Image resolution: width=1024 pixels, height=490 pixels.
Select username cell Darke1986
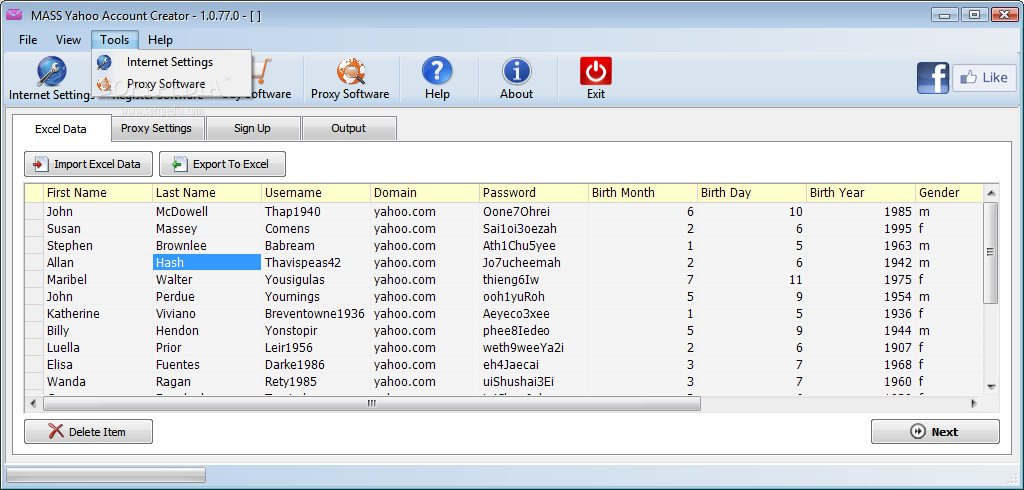click(316, 365)
